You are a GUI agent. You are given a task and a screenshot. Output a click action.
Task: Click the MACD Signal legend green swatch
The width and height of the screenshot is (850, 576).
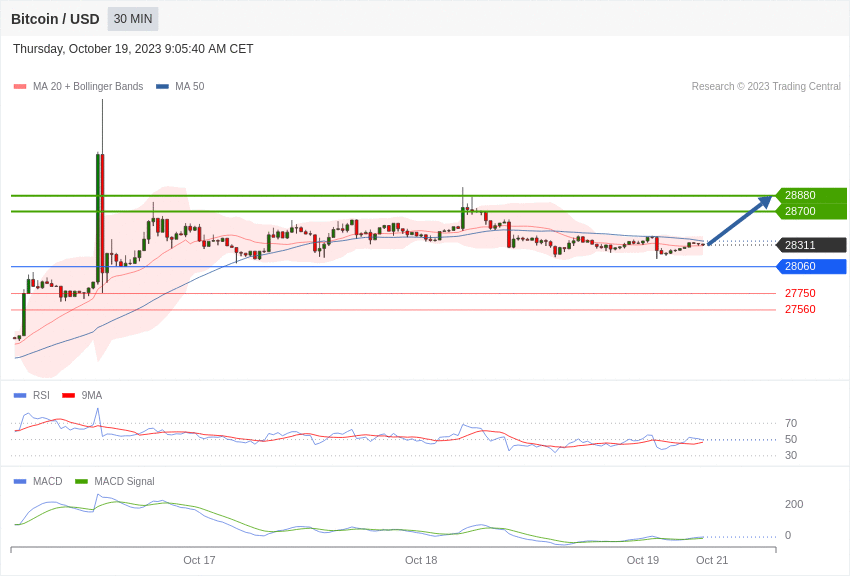pyautogui.click(x=81, y=482)
